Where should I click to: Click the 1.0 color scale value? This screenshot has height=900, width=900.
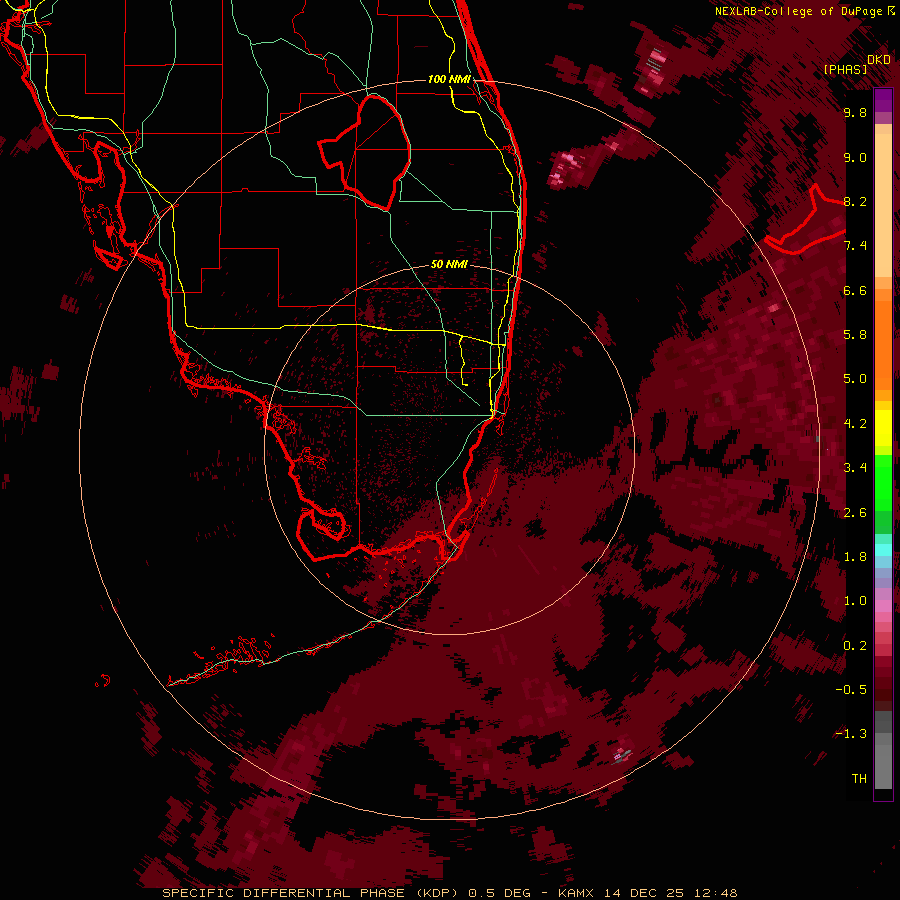pyautogui.click(x=855, y=601)
